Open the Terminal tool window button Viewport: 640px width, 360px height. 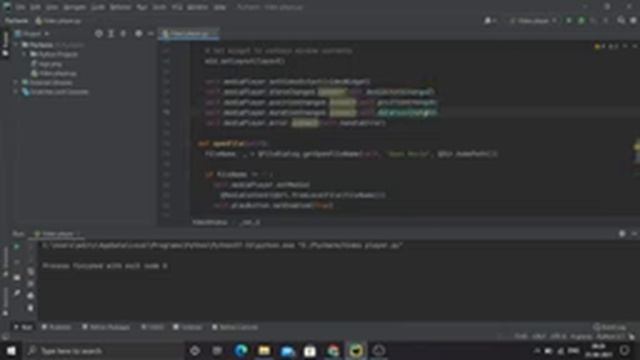coord(188,327)
